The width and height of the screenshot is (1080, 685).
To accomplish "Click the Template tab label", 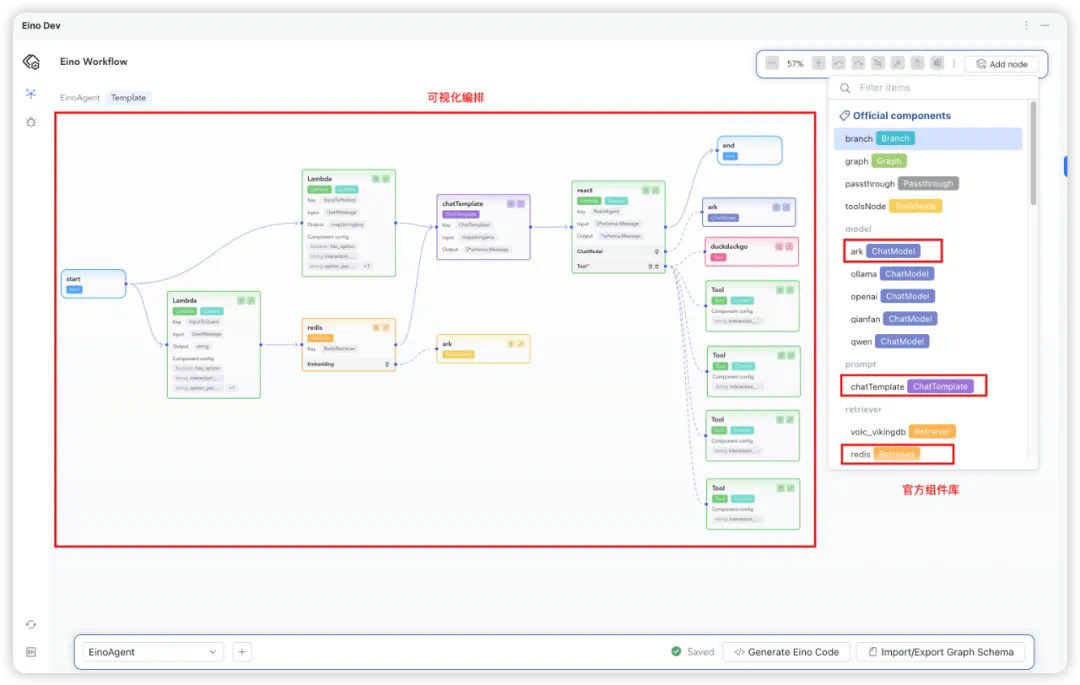I will click(x=128, y=98).
